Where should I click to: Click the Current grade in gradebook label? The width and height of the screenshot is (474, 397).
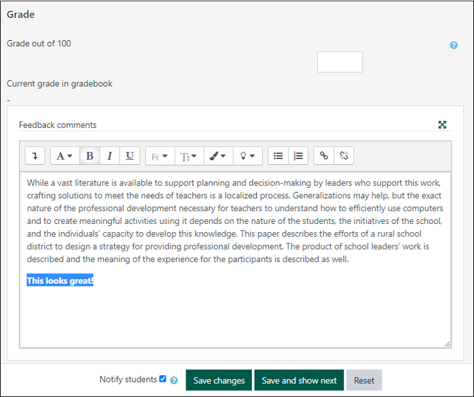[60, 84]
